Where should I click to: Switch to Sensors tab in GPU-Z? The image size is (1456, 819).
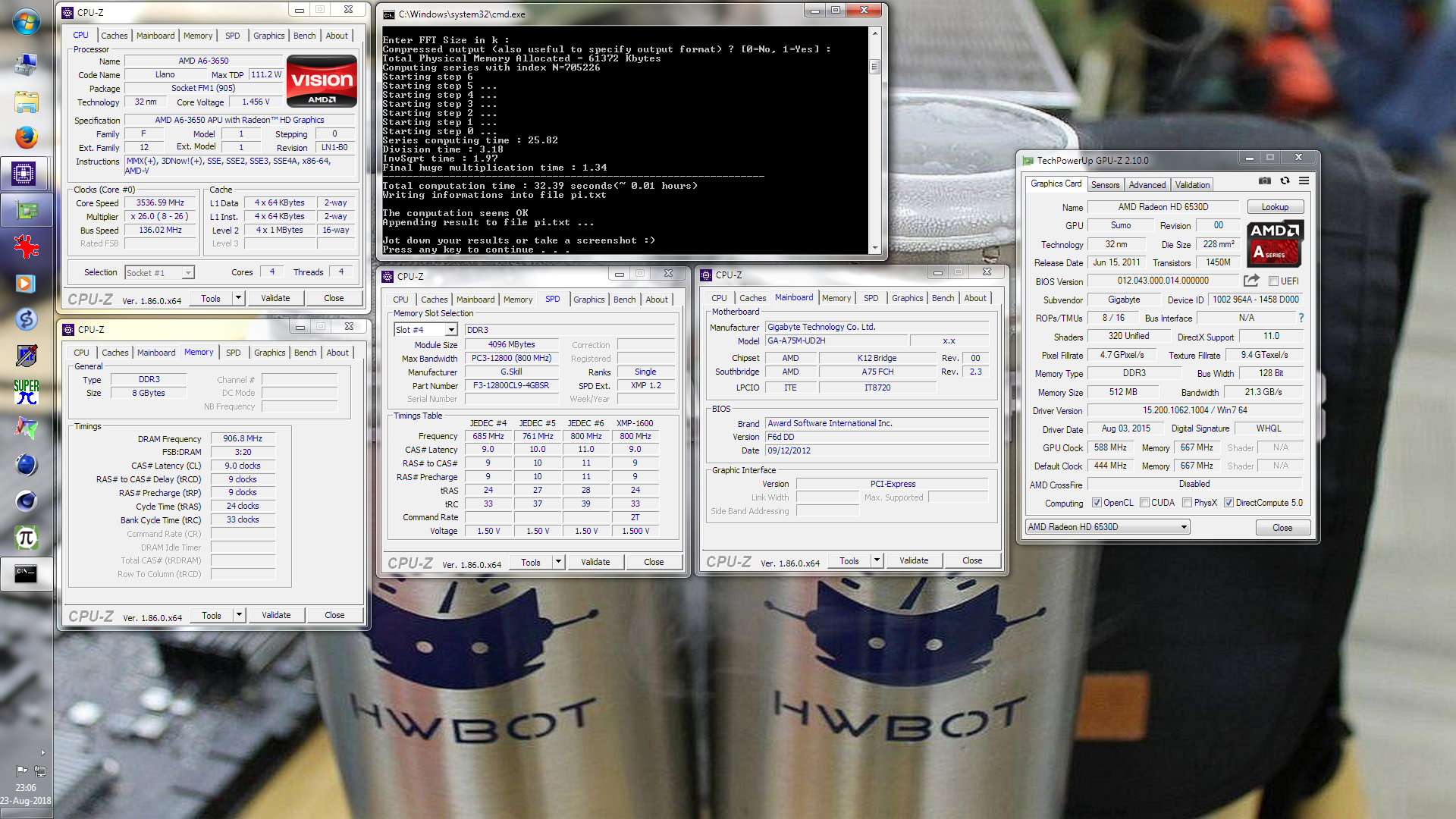point(1105,185)
